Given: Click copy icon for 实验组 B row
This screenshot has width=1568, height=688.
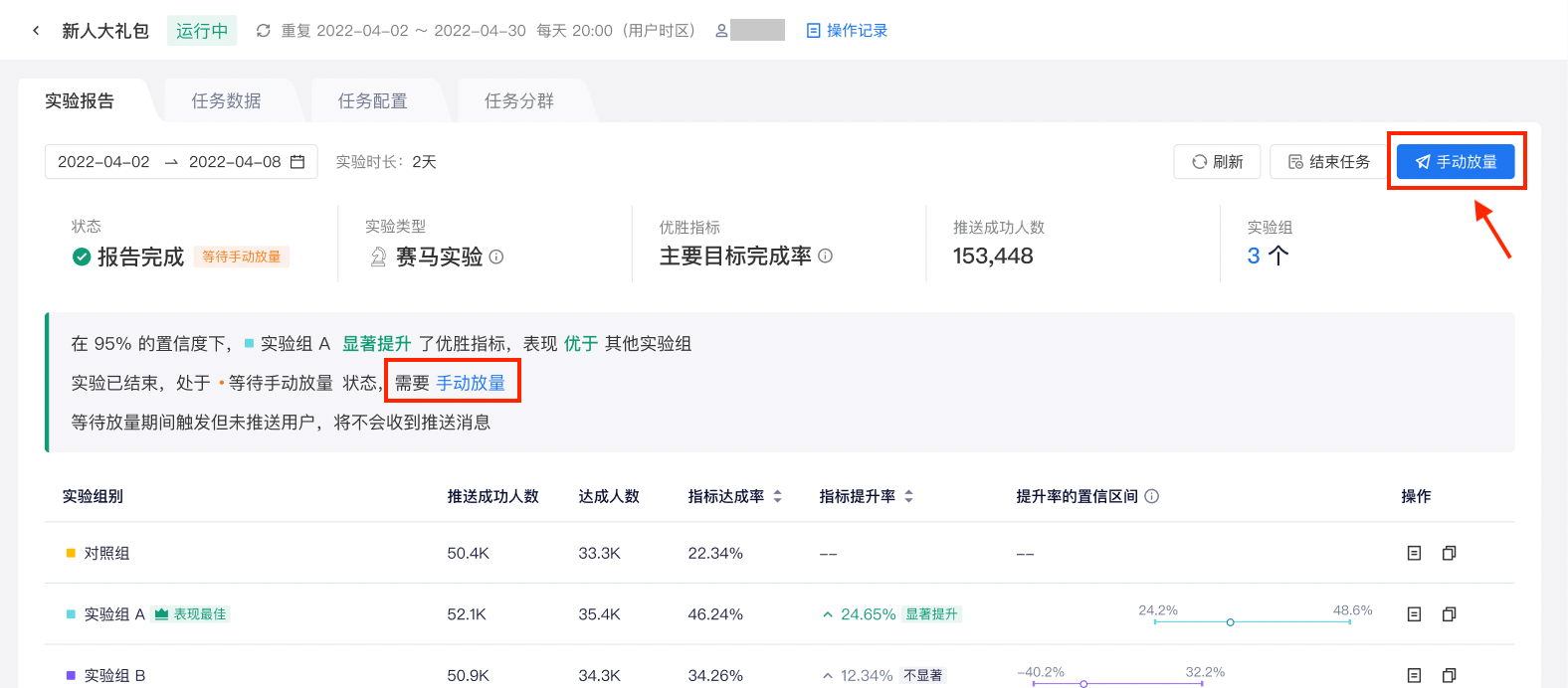Looking at the screenshot, I should [1449, 675].
